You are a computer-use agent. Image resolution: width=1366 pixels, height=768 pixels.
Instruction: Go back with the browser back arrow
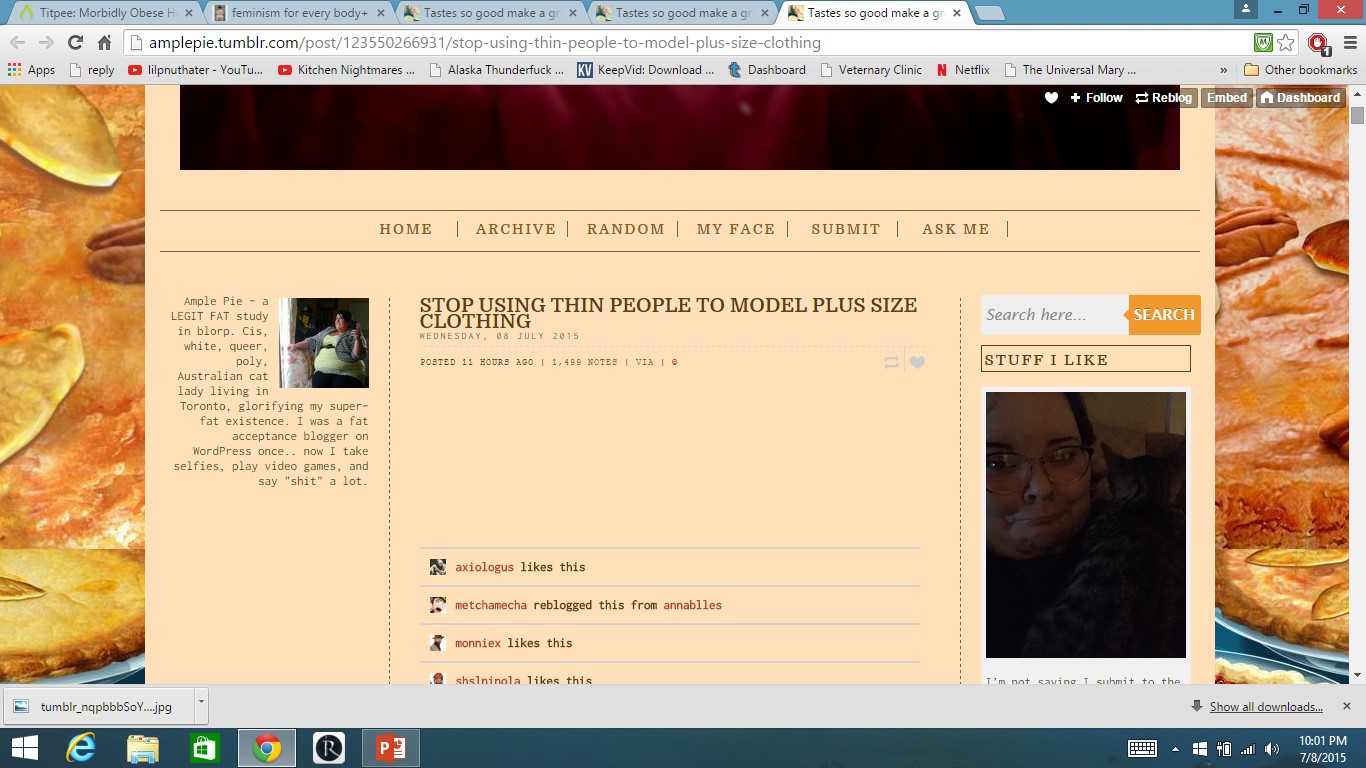tap(17, 43)
